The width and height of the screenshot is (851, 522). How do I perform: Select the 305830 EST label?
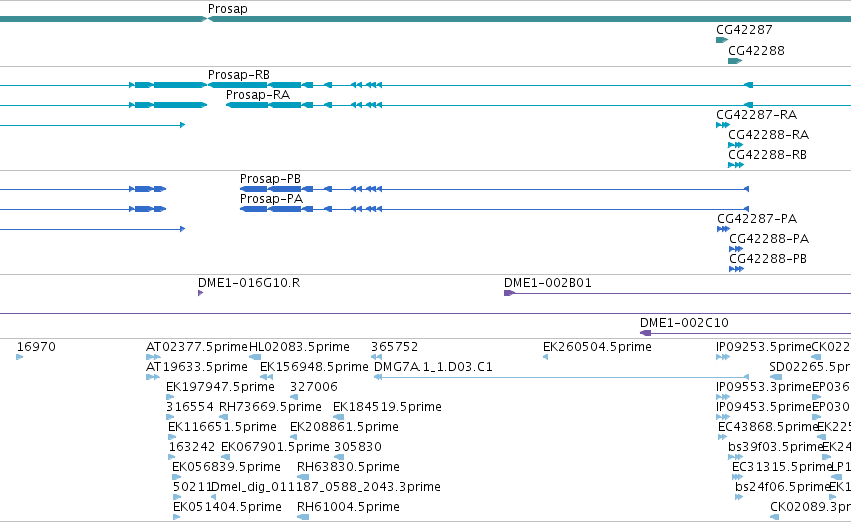[358, 447]
